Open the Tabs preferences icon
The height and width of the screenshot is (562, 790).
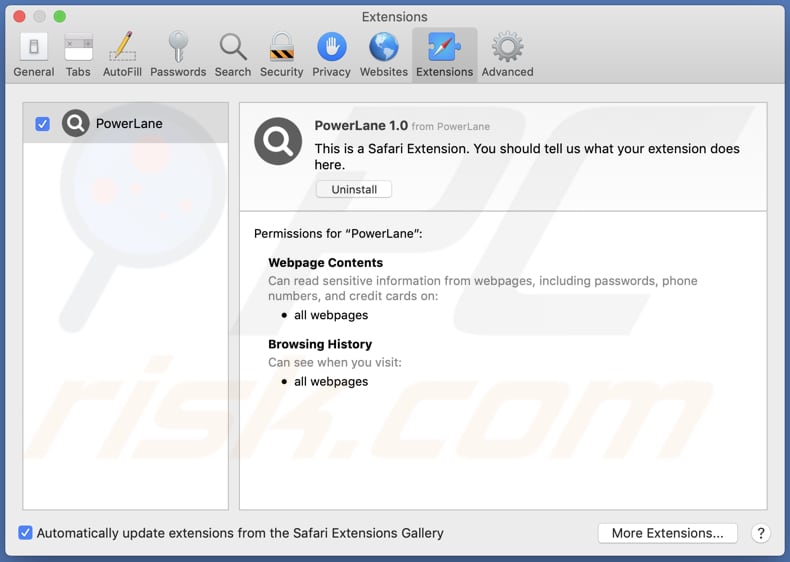coord(78,47)
